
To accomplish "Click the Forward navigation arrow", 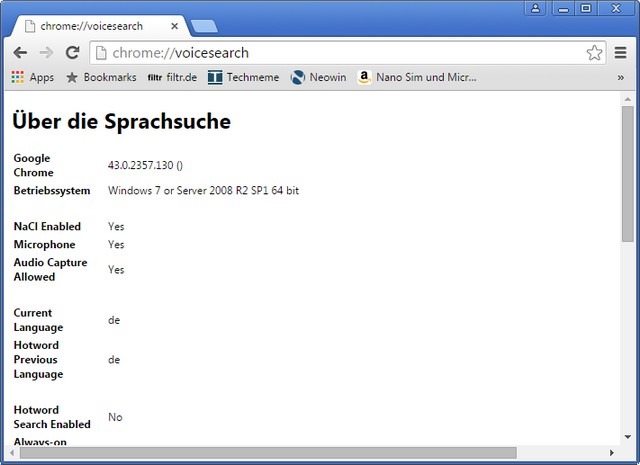I will [46, 53].
